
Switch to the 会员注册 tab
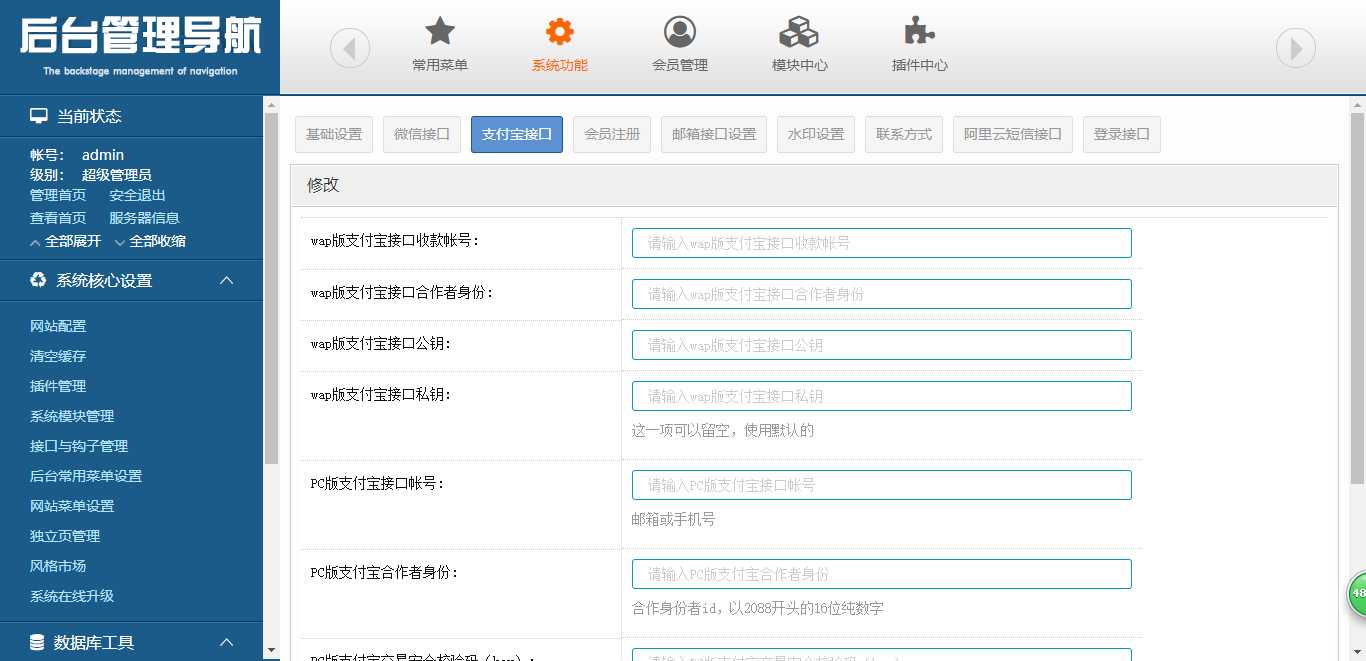612,134
